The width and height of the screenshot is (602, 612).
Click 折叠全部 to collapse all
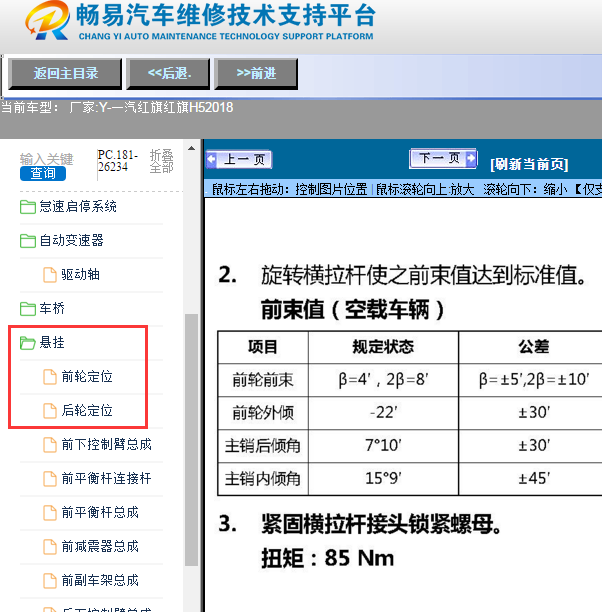[x=161, y=161]
